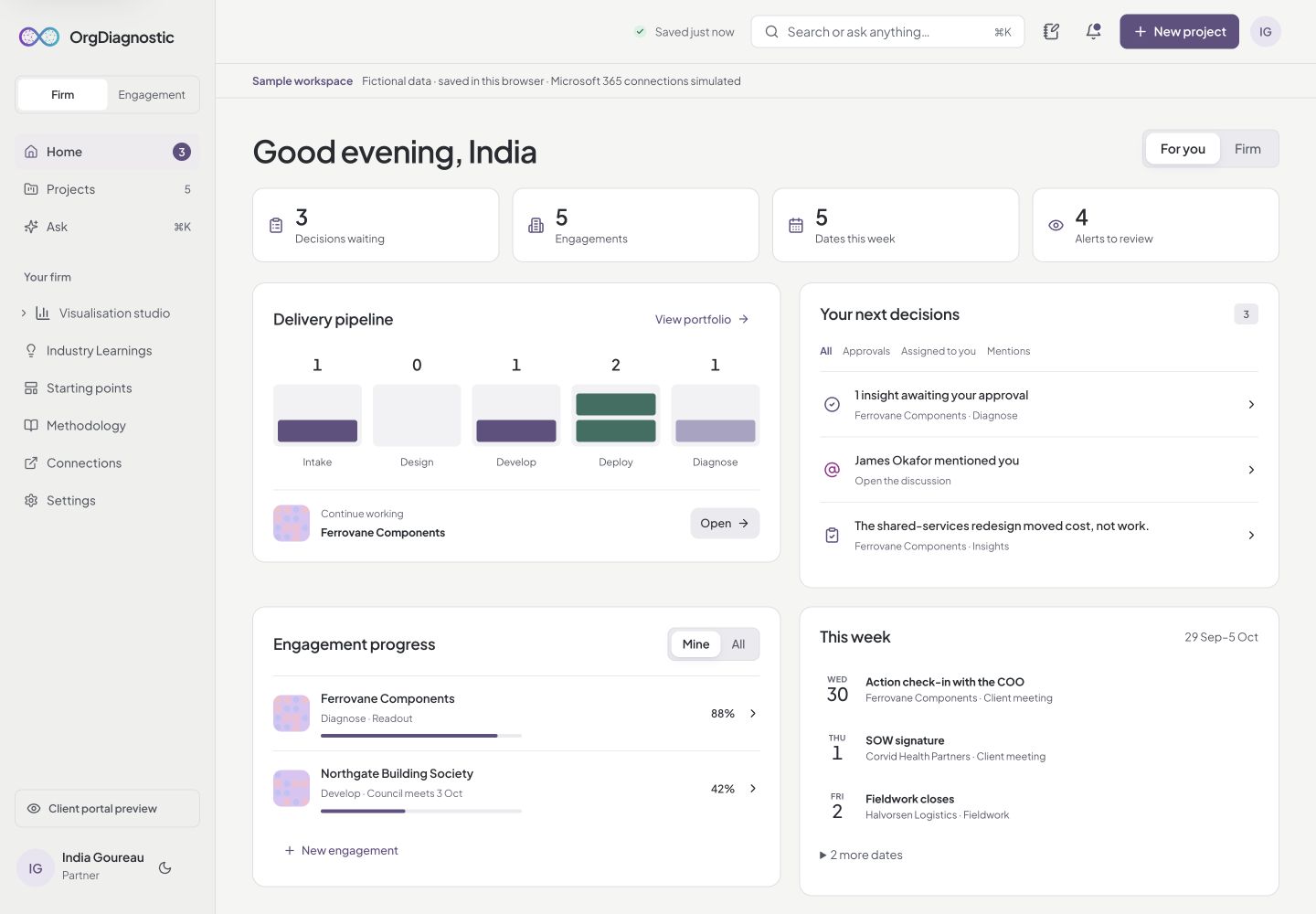This screenshot has height=914, width=1316.
Task: Click the Ferrovane Components thumbnail under Continue working
Action: pyautogui.click(x=292, y=523)
